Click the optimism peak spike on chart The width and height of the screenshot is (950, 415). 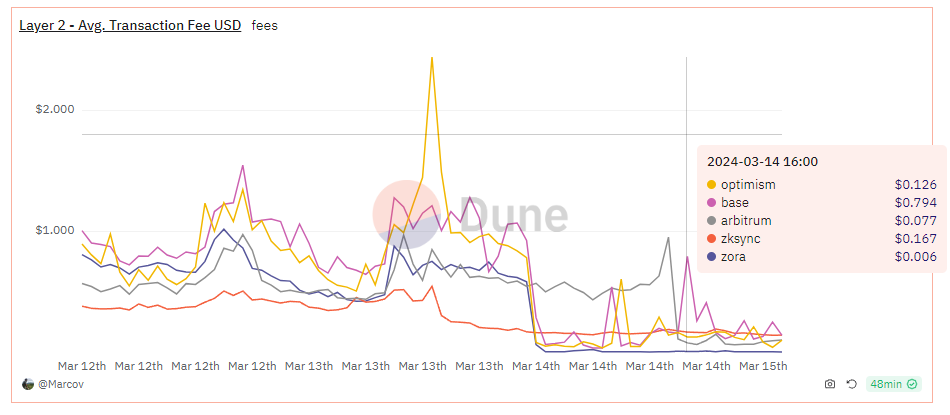[x=431, y=58]
